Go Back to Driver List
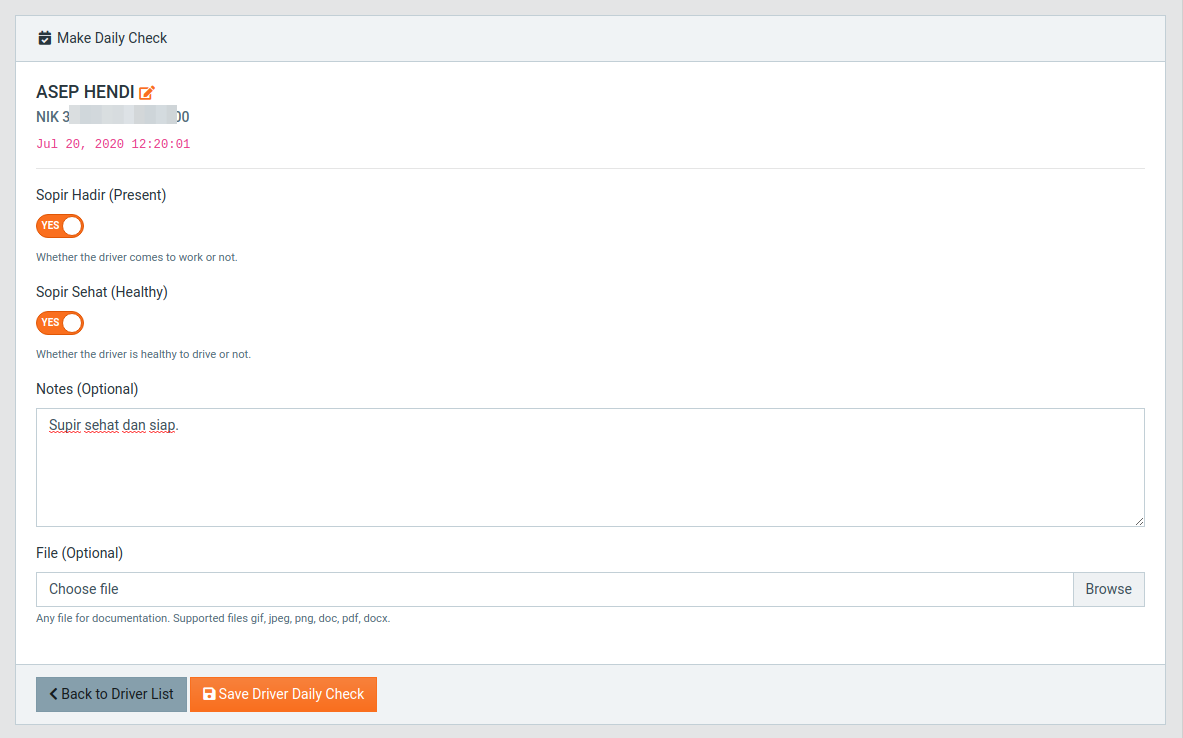This screenshot has width=1183, height=738. click(112, 694)
